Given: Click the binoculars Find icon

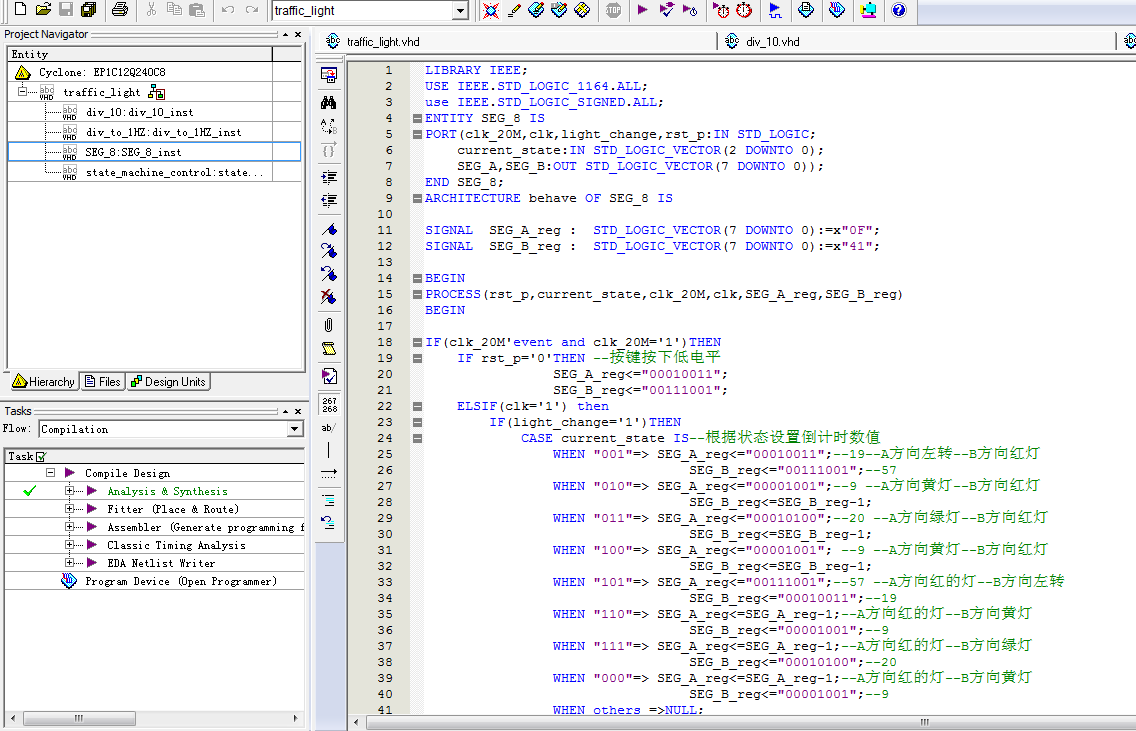Looking at the screenshot, I should coord(328,102).
